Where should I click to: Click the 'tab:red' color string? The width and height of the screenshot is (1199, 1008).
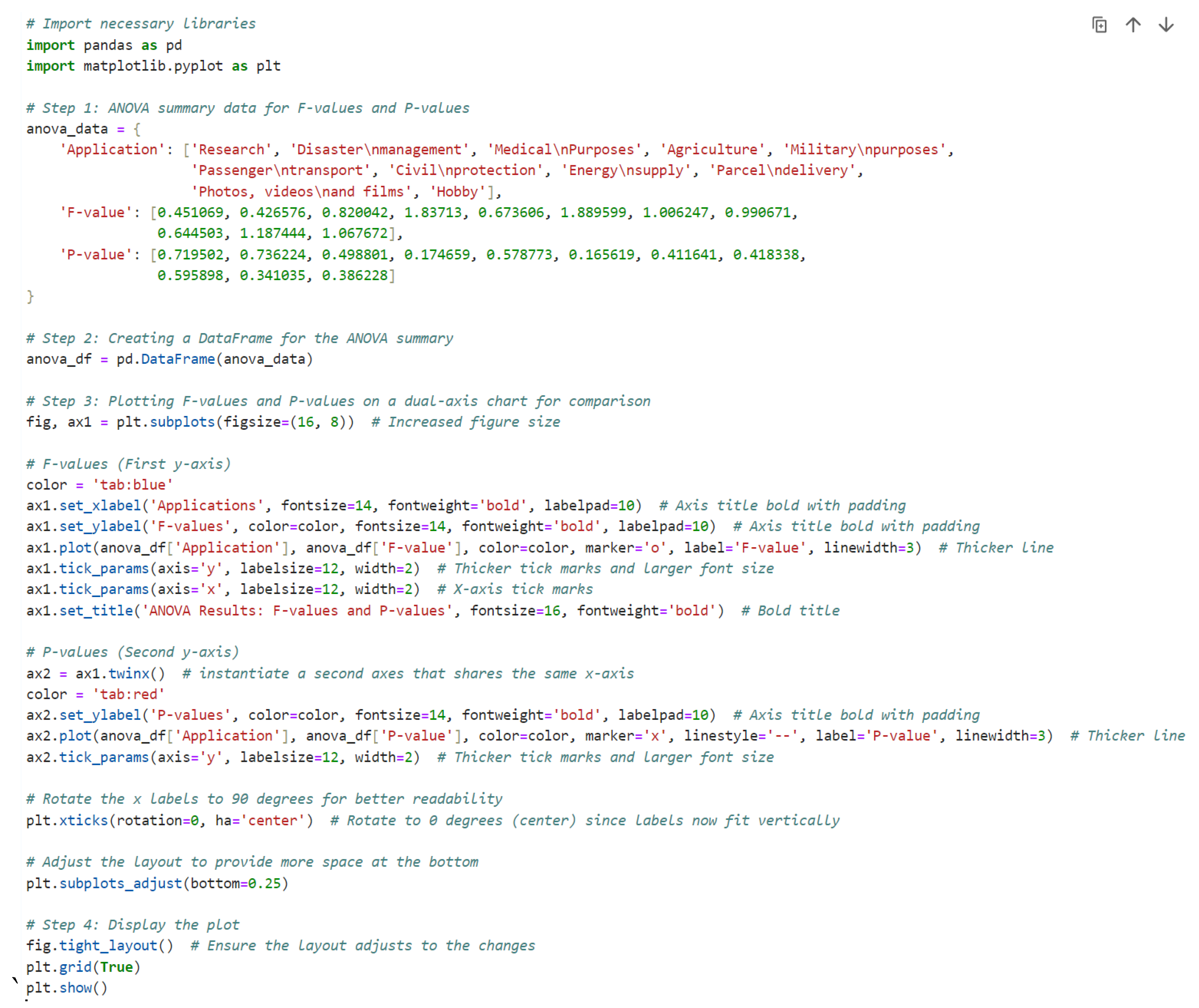128,695
